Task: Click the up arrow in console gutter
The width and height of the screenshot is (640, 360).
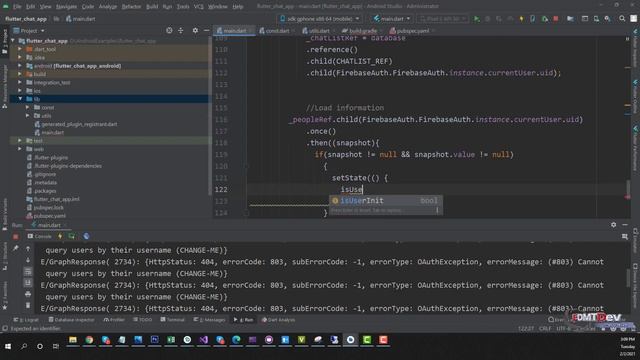Action: tap(28, 249)
